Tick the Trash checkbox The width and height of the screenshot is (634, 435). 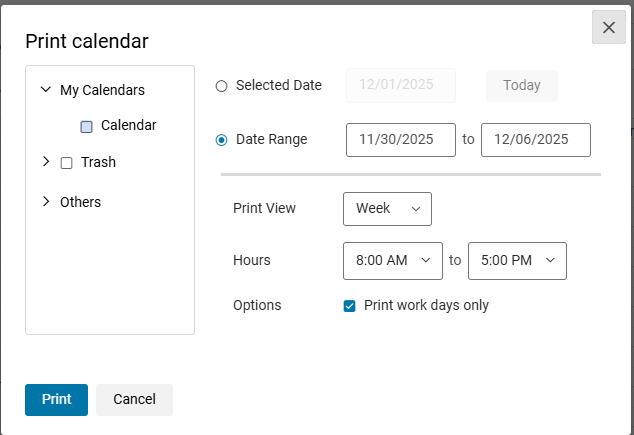pyautogui.click(x=67, y=163)
